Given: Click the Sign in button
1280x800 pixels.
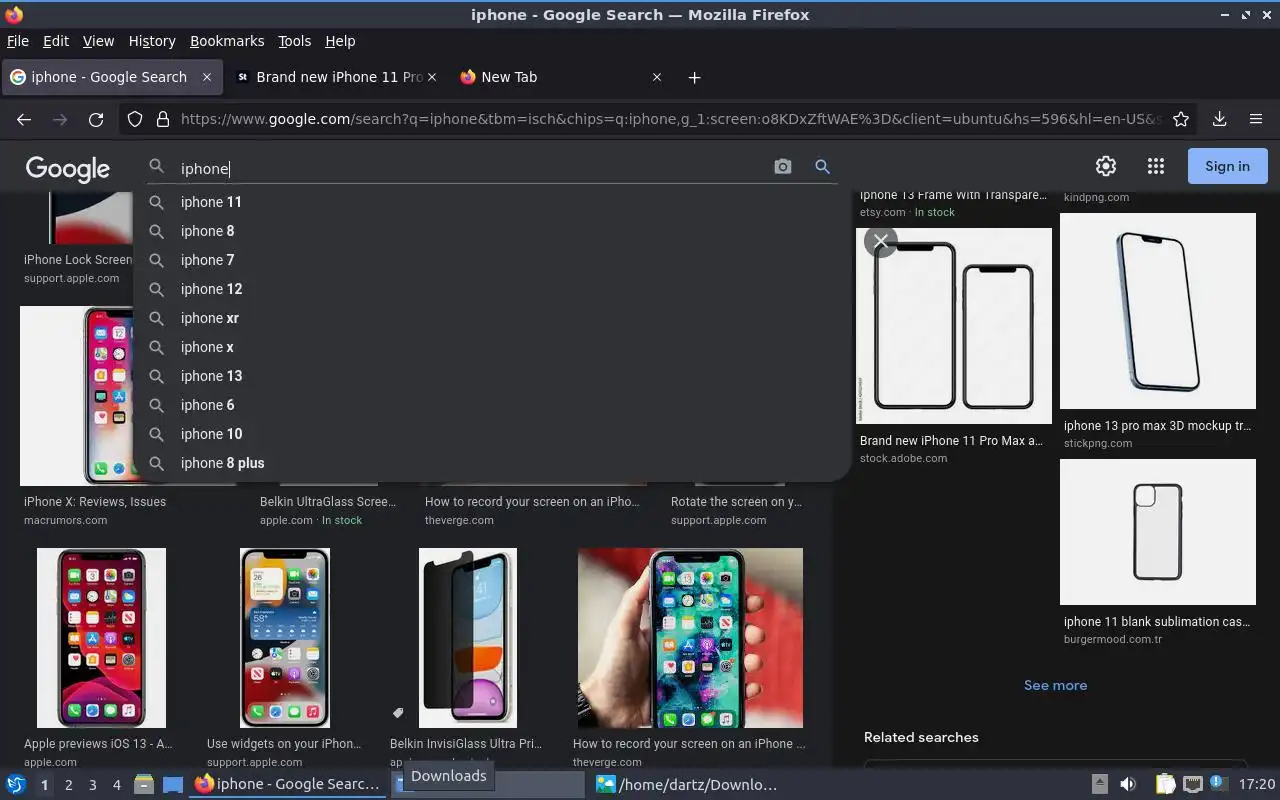Looking at the screenshot, I should point(1227,166).
